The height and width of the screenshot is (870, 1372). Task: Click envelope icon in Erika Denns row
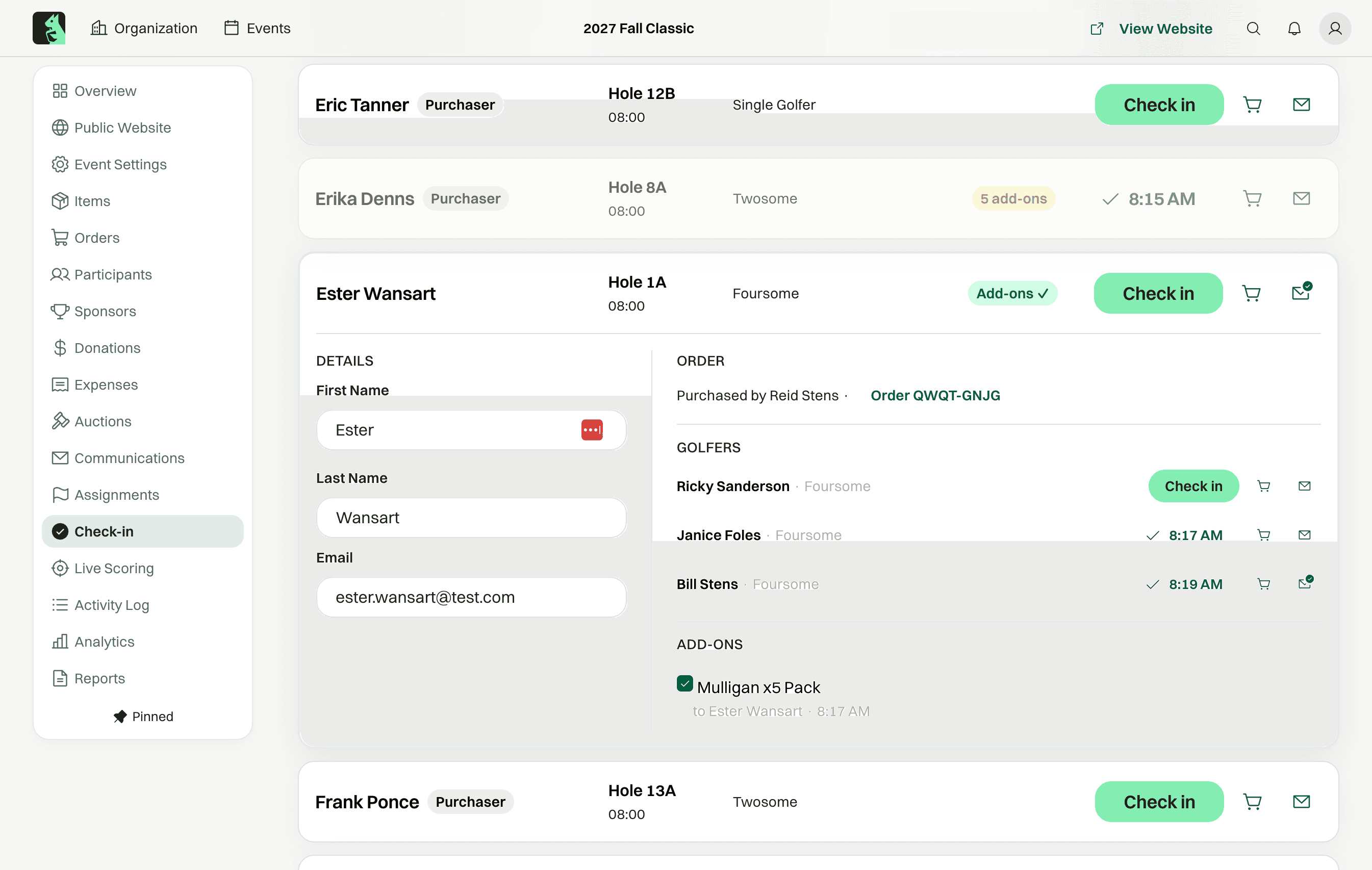click(1301, 198)
